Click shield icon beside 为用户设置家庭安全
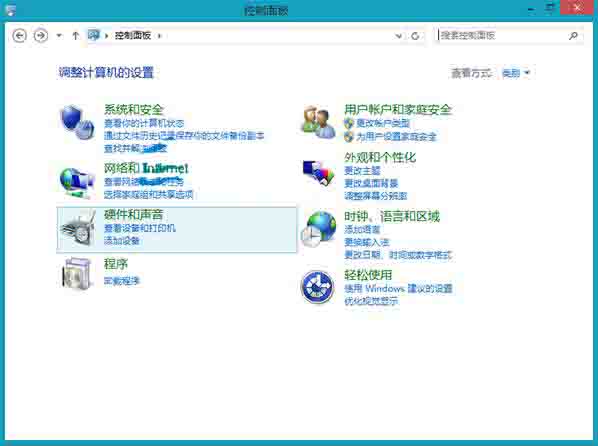This screenshot has width=598, height=446. point(349,136)
